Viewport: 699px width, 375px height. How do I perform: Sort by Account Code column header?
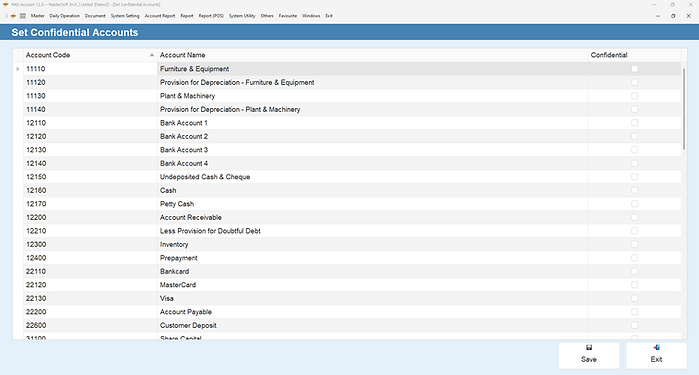pyautogui.click(x=90, y=55)
